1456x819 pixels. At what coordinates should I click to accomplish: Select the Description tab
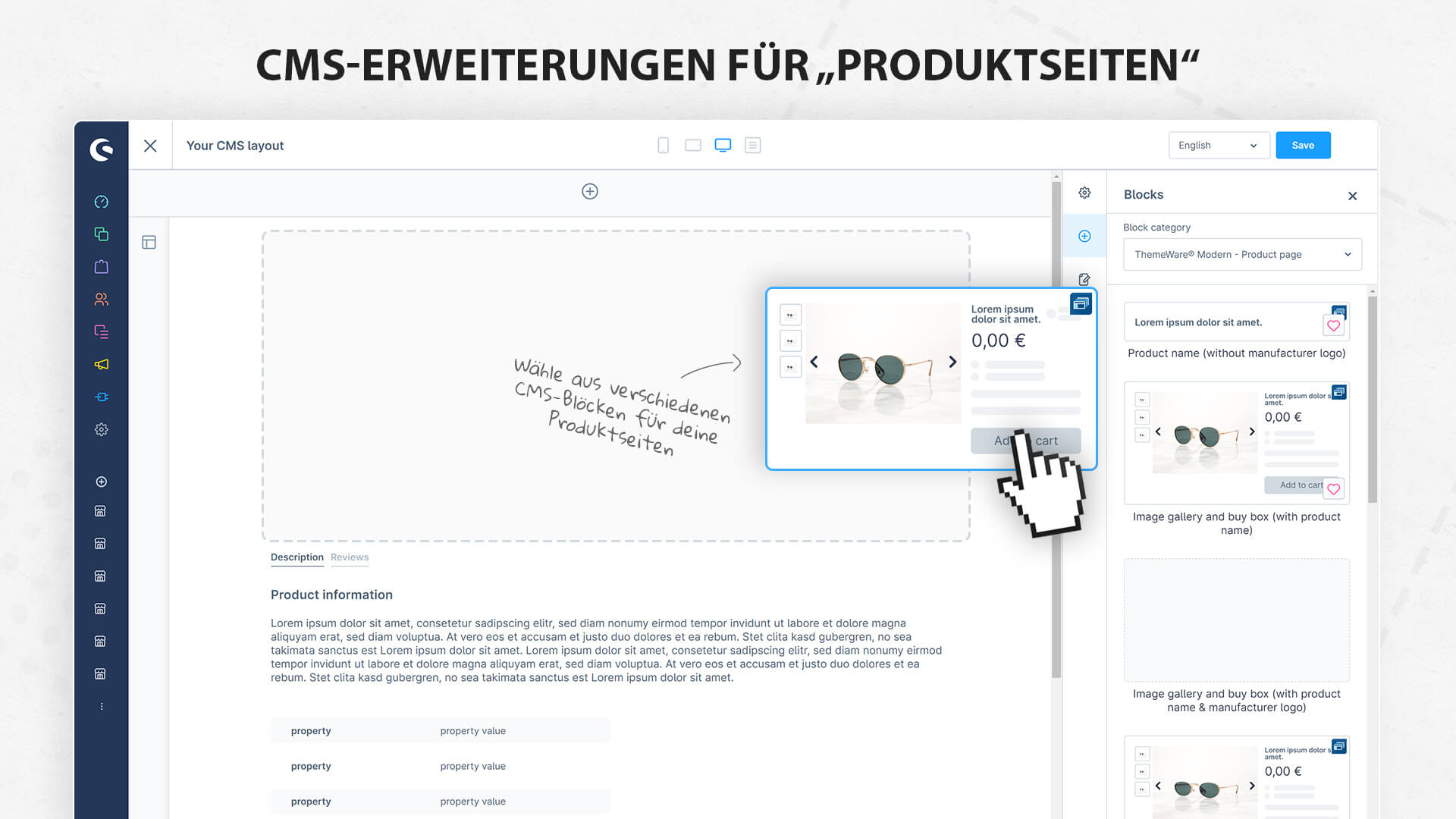click(x=296, y=557)
